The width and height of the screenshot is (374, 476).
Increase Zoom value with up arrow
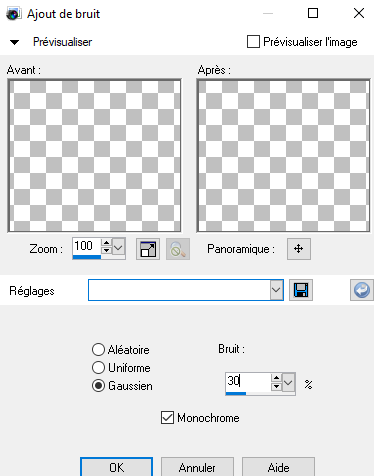click(x=106, y=243)
